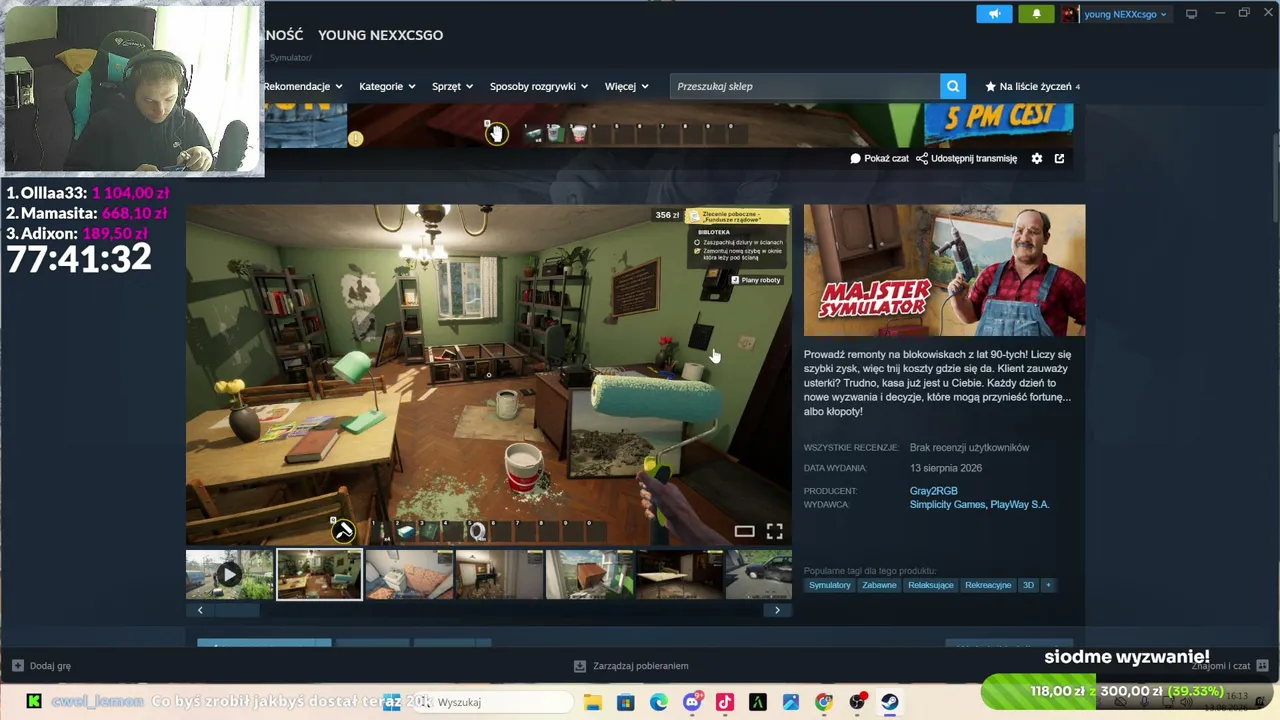Click the store search magnifier button
This screenshot has width=1280, height=720.
click(x=953, y=86)
